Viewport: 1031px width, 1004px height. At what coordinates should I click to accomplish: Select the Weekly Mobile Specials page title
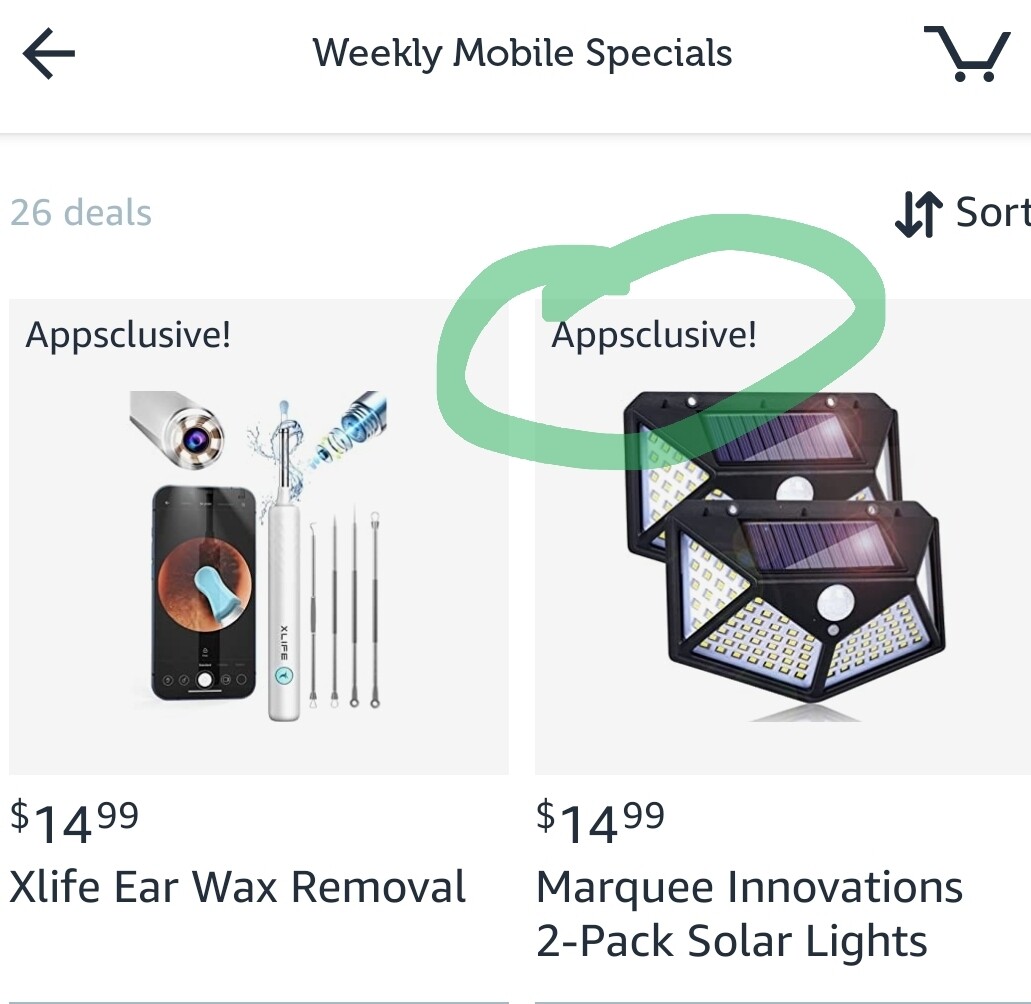point(522,53)
